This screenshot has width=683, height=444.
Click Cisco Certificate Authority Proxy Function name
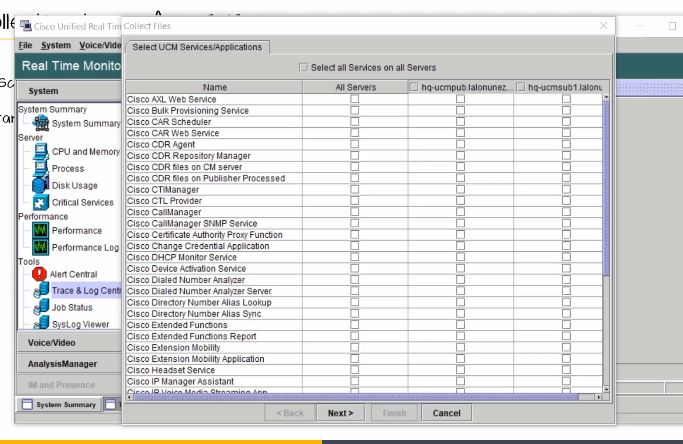click(x=205, y=234)
